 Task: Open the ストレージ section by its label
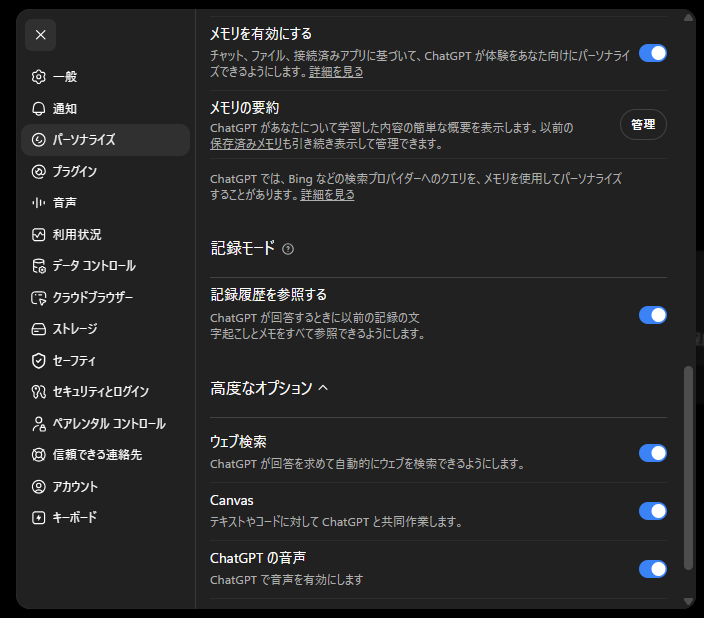click(75, 329)
